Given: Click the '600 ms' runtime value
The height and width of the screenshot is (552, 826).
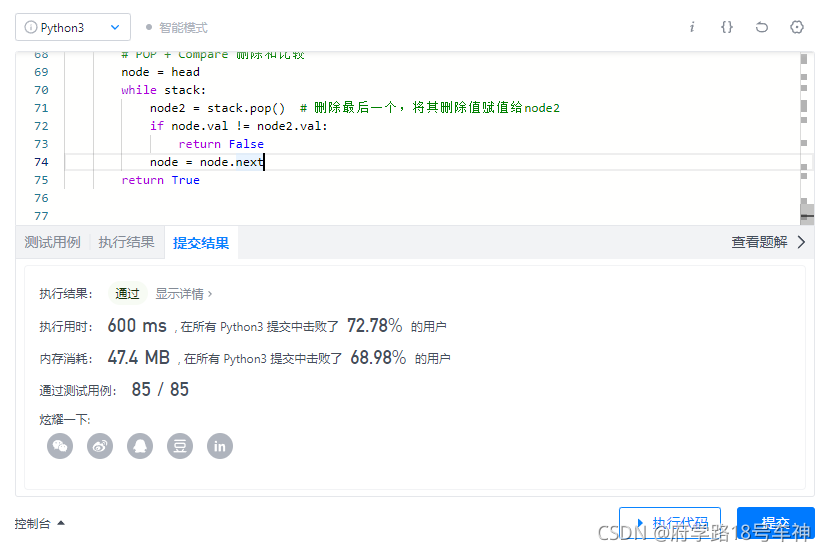Looking at the screenshot, I should (137, 326).
